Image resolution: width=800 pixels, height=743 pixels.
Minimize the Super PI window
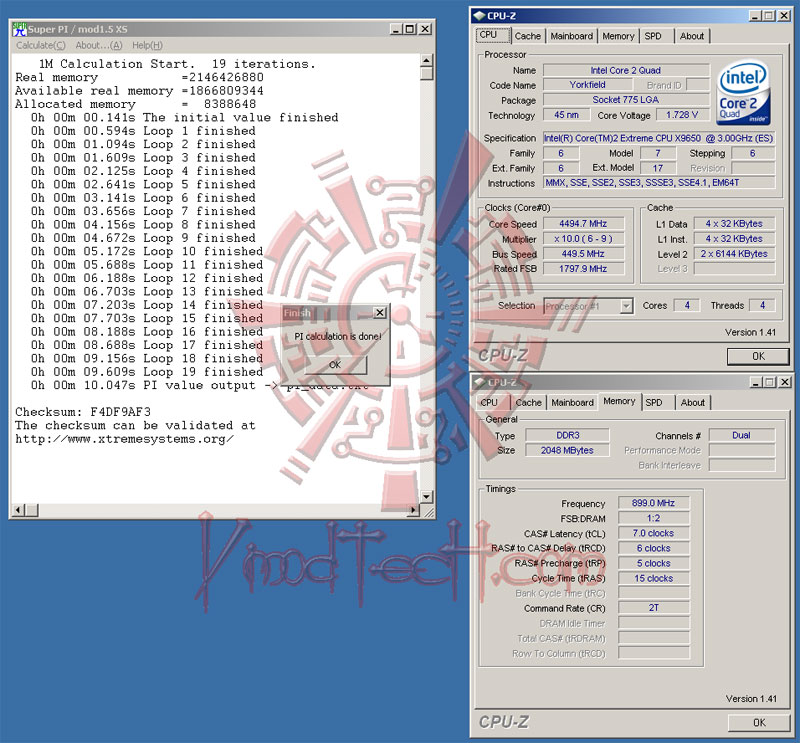click(x=396, y=29)
